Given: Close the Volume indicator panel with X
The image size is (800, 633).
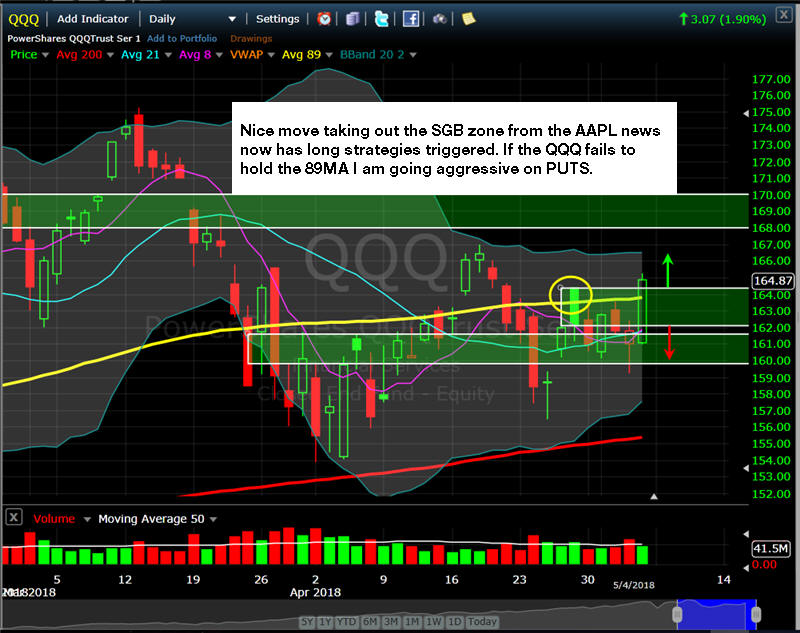Looking at the screenshot, I should click(x=14, y=517).
